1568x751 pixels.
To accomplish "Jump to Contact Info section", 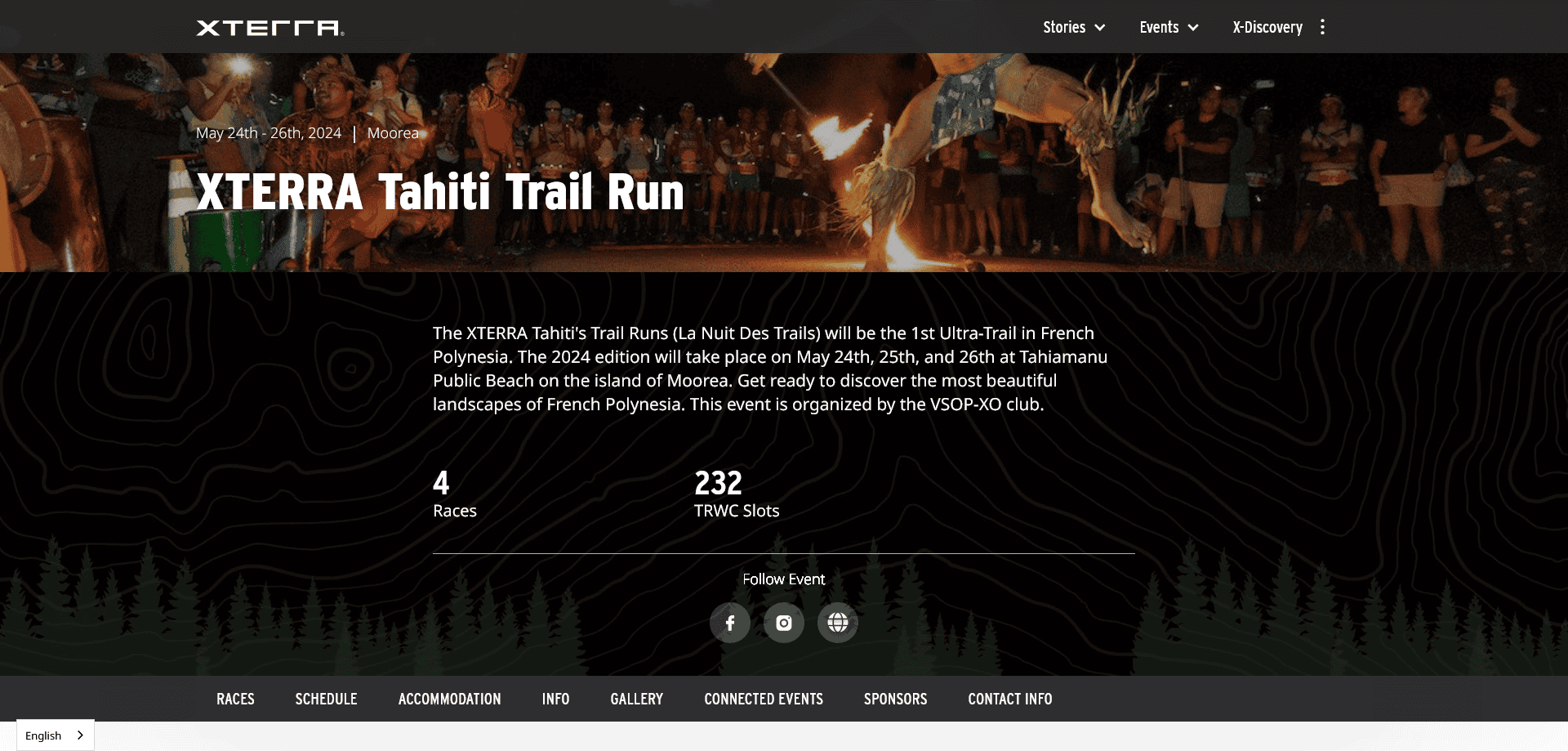I will pyautogui.click(x=1009, y=699).
